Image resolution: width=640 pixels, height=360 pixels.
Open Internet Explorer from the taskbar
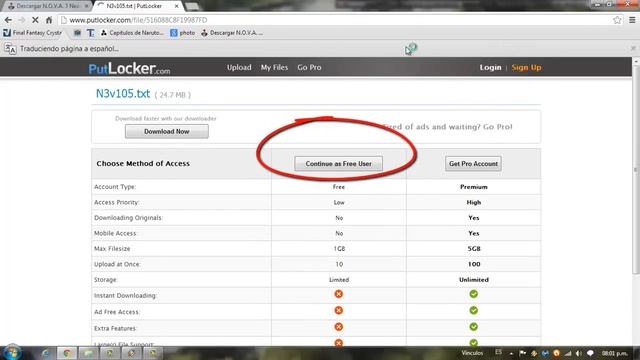[x=46, y=353]
